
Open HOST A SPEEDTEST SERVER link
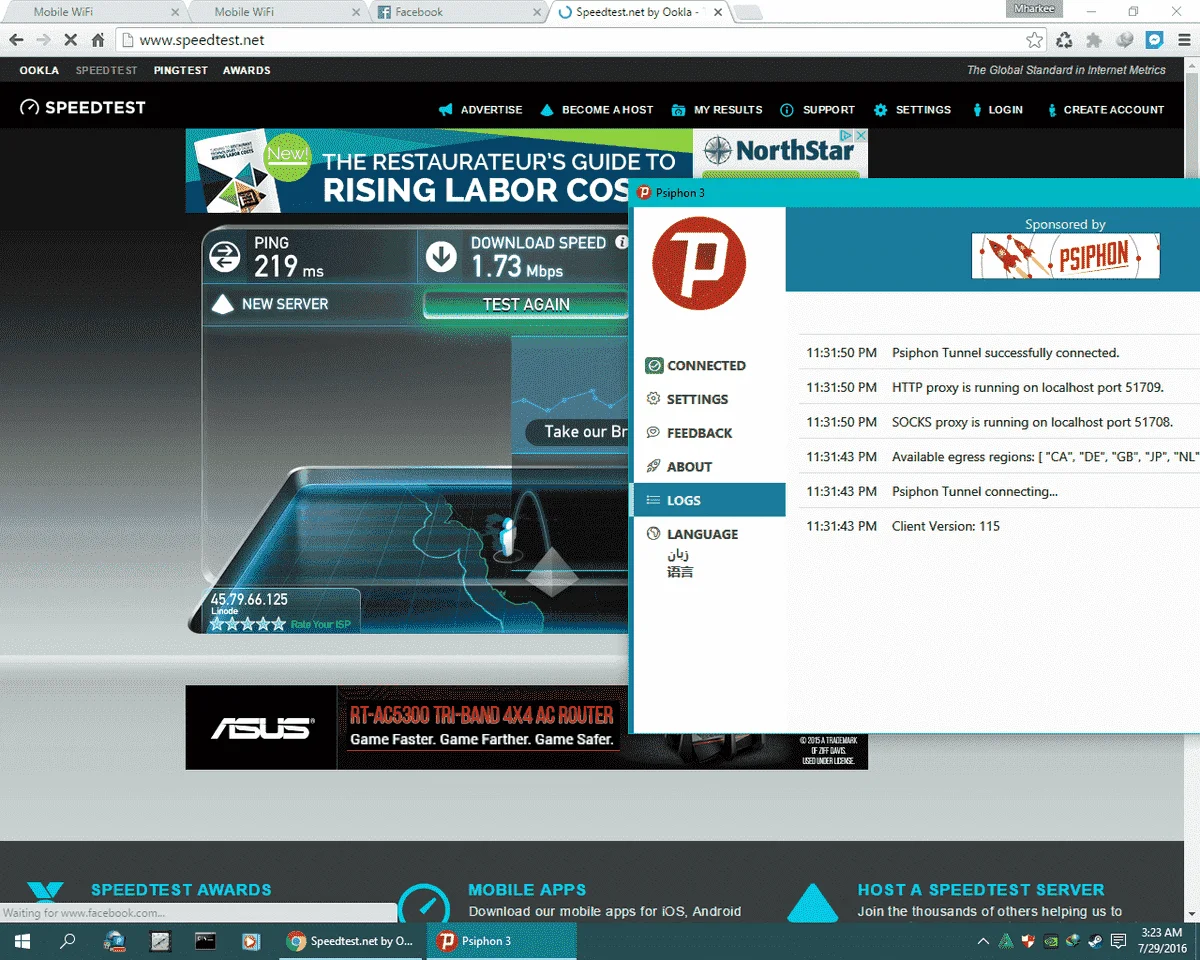point(981,889)
